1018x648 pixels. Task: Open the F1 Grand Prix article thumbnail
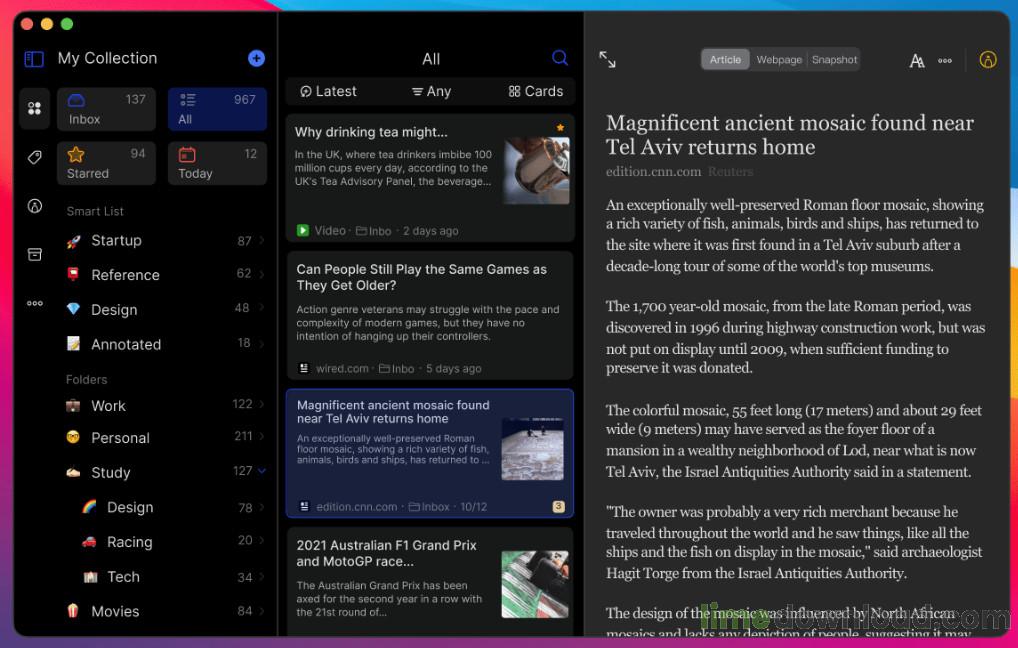(535, 584)
